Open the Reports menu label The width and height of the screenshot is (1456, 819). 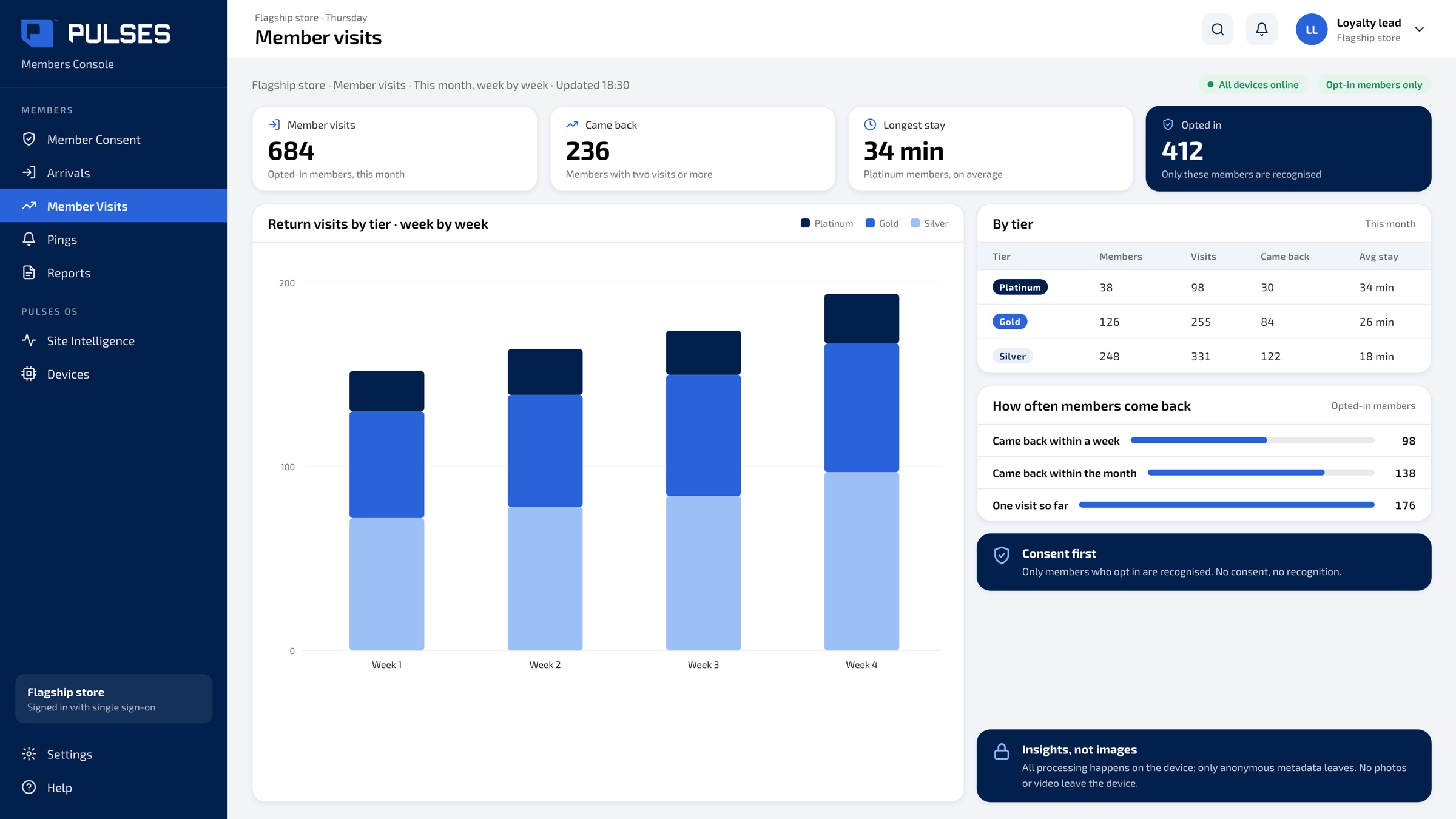coord(69,272)
